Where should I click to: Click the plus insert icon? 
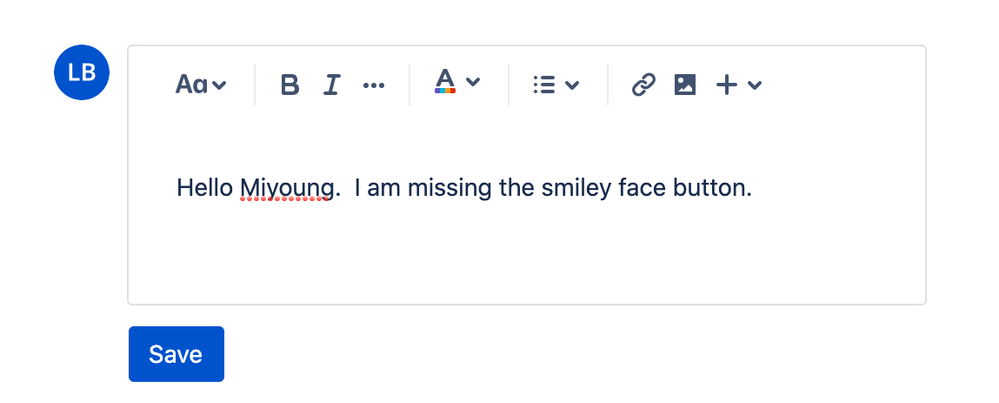point(727,85)
